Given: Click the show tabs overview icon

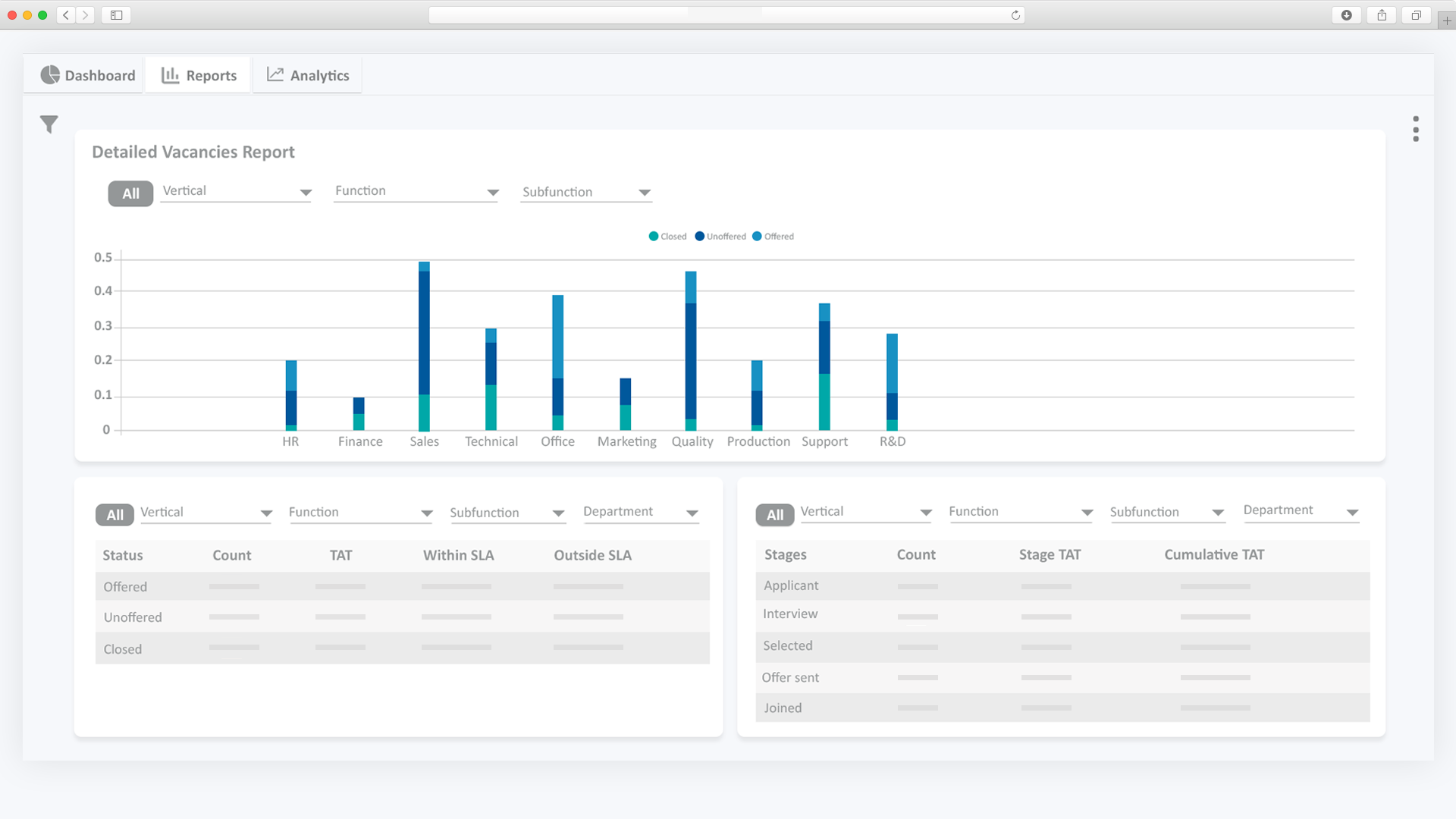Looking at the screenshot, I should (1416, 15).
